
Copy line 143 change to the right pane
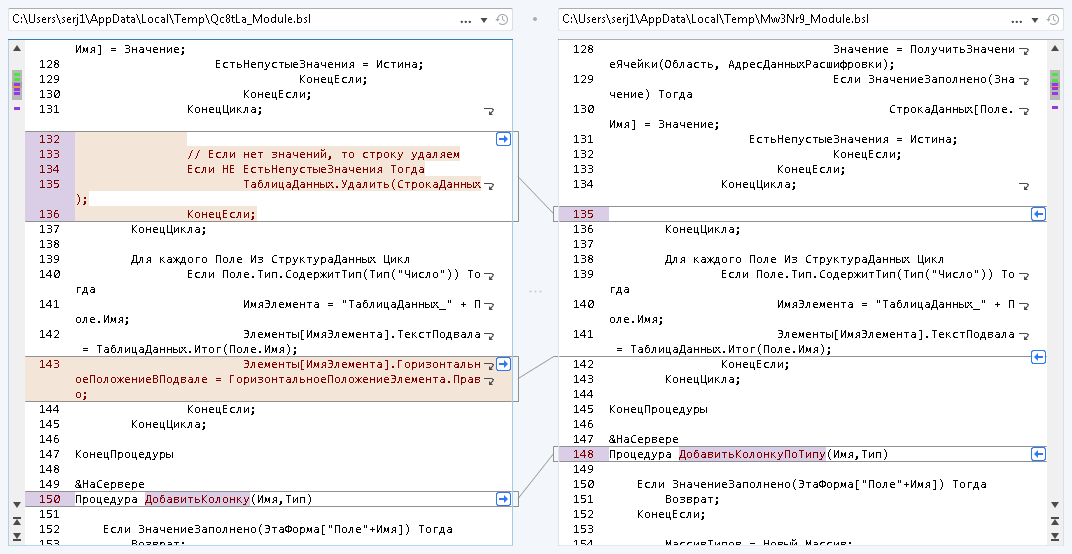[503, 364]
